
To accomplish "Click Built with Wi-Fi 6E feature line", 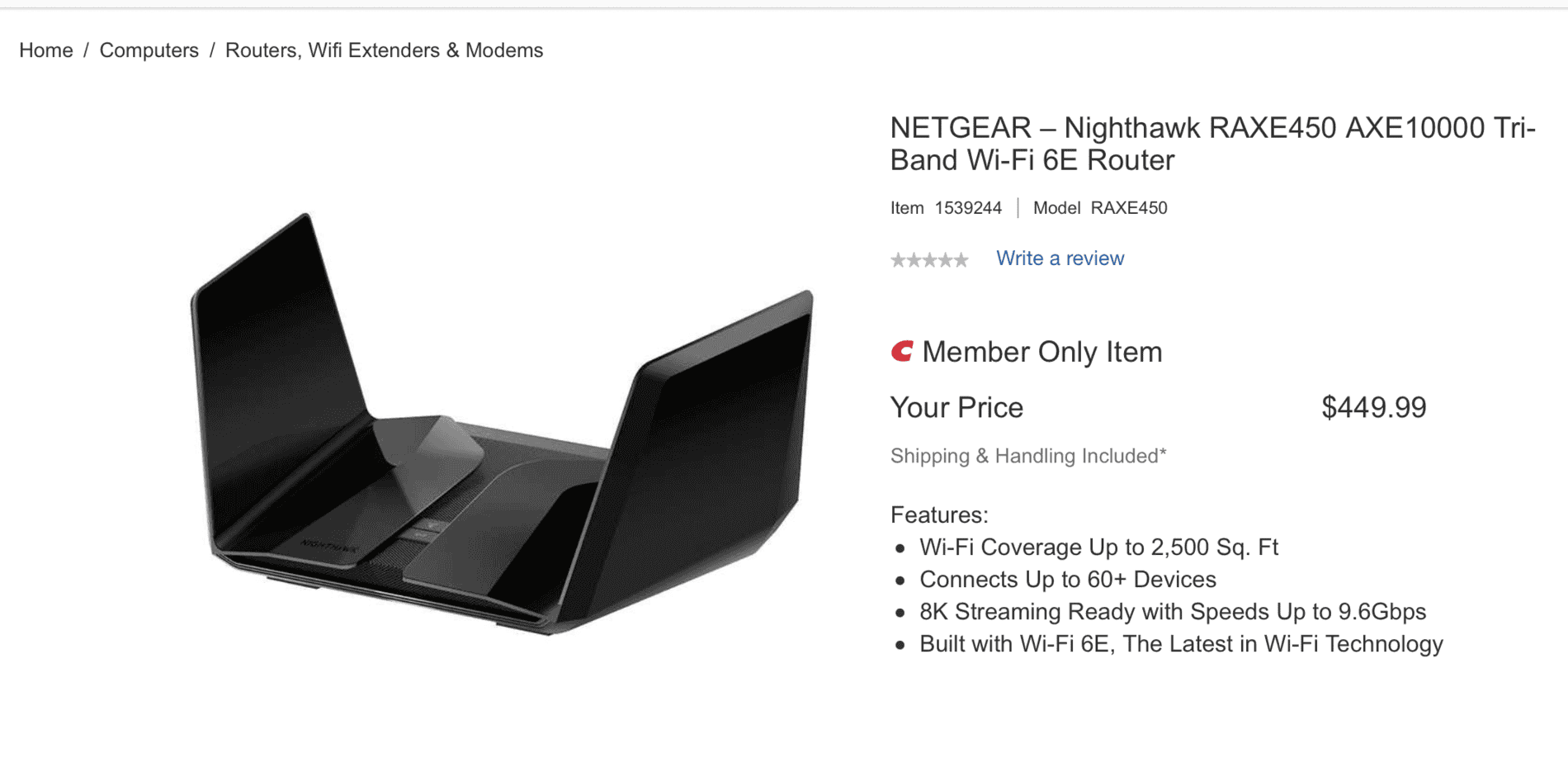I will [x=1181, y=644].
